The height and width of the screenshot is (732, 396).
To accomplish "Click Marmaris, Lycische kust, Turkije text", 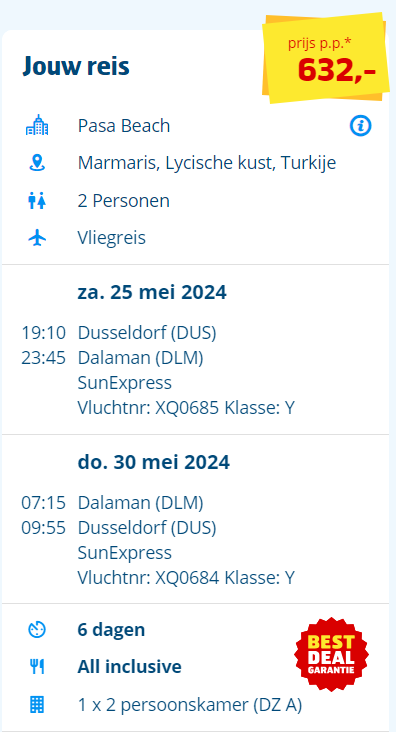I will pyautogui.click(x=207, y=163).
